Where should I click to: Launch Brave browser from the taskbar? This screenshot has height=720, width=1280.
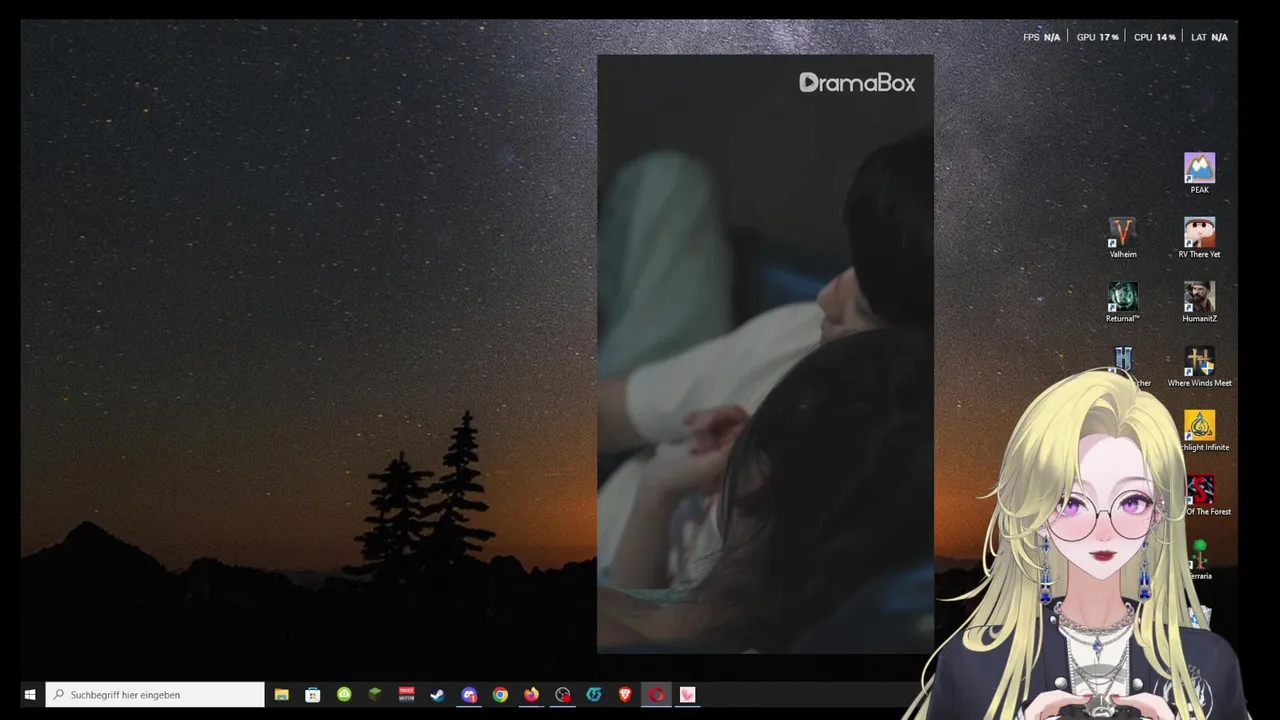(x=625, y=694)
